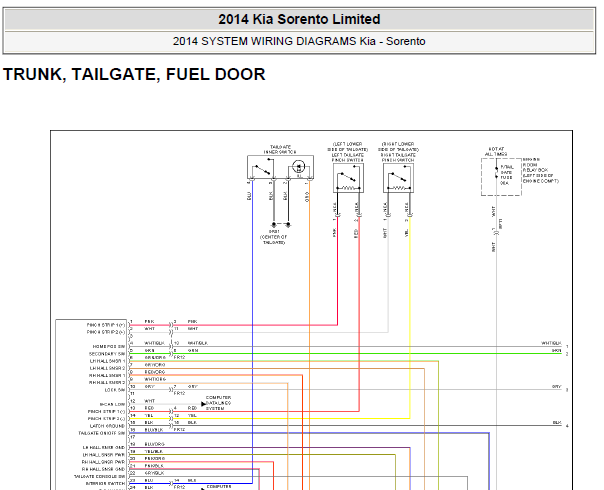
Task: Select the "2014 Kia Sorento Limited" title
Action: tap(299, 19)
